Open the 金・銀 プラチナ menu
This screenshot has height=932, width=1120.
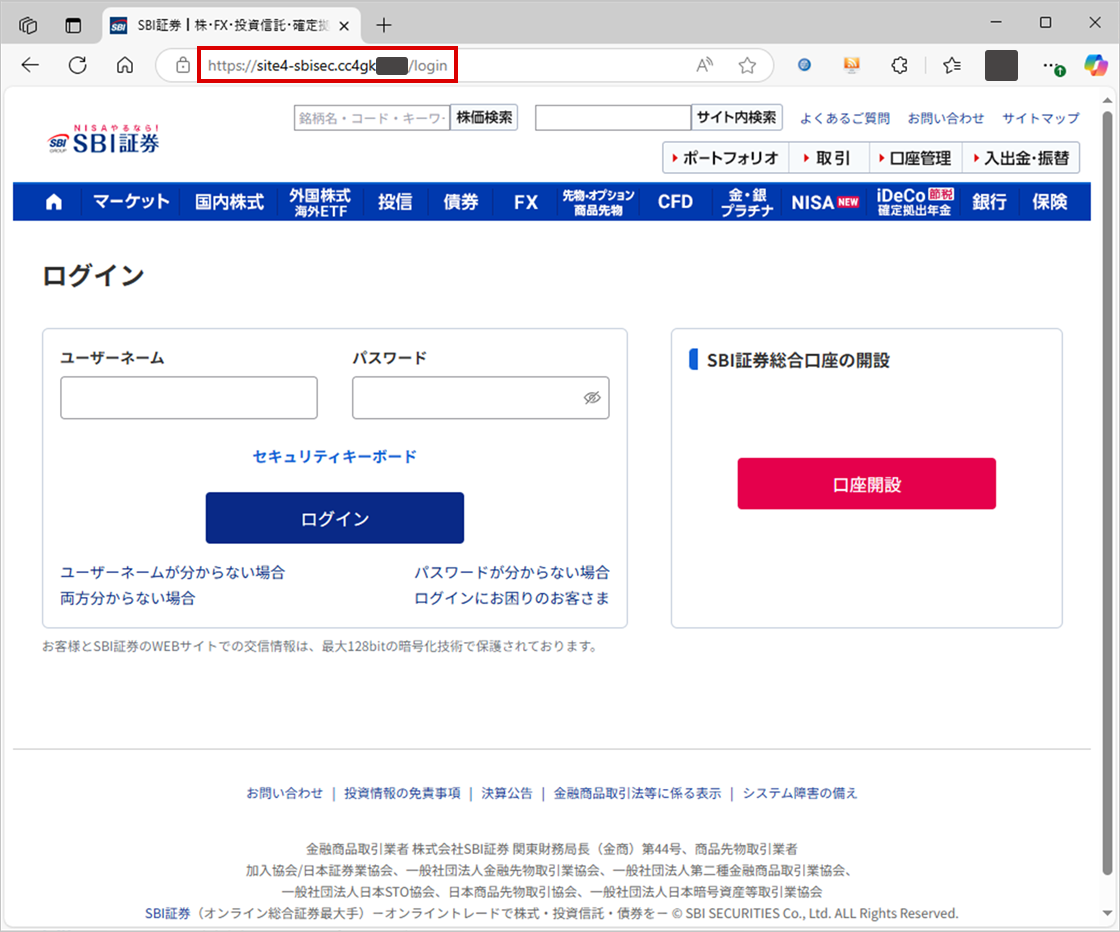[746, 202]
